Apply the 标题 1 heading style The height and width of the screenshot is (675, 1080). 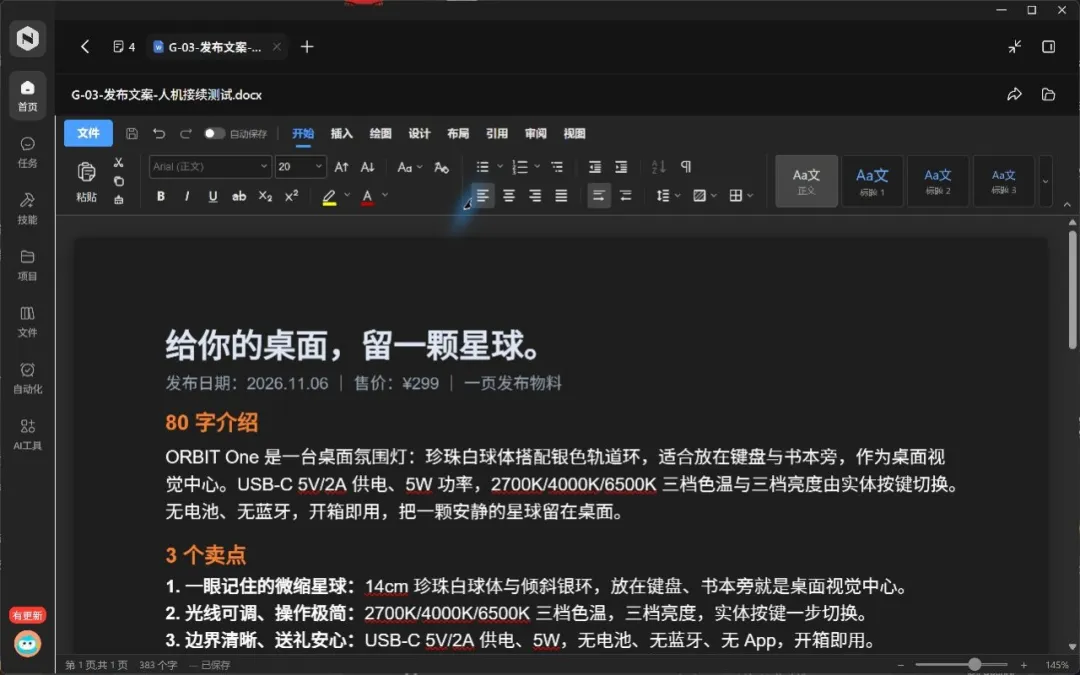(872, 181)
